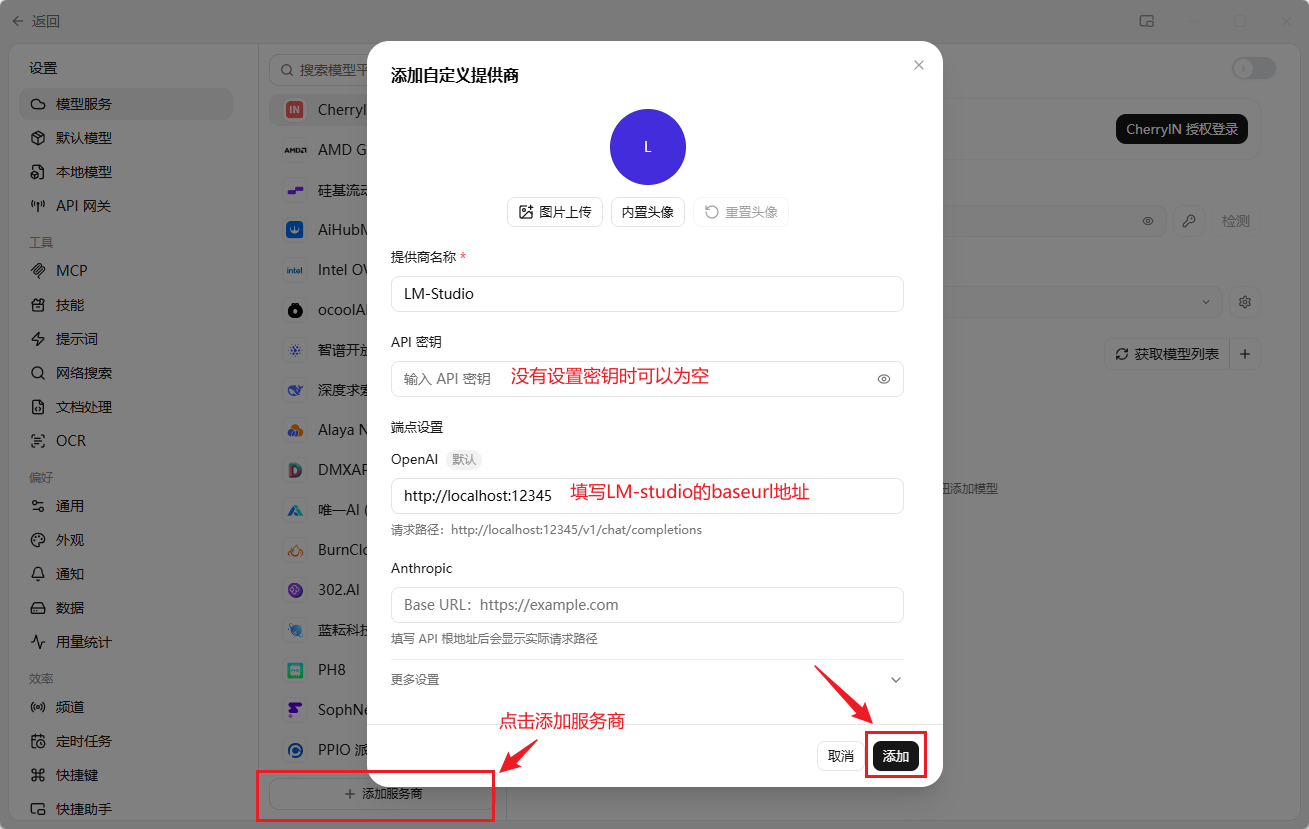This screenshot has height=829, width=1309.
Task: Click the 内置头像 button
Action: pyautogui.click(x=648, y=212)
